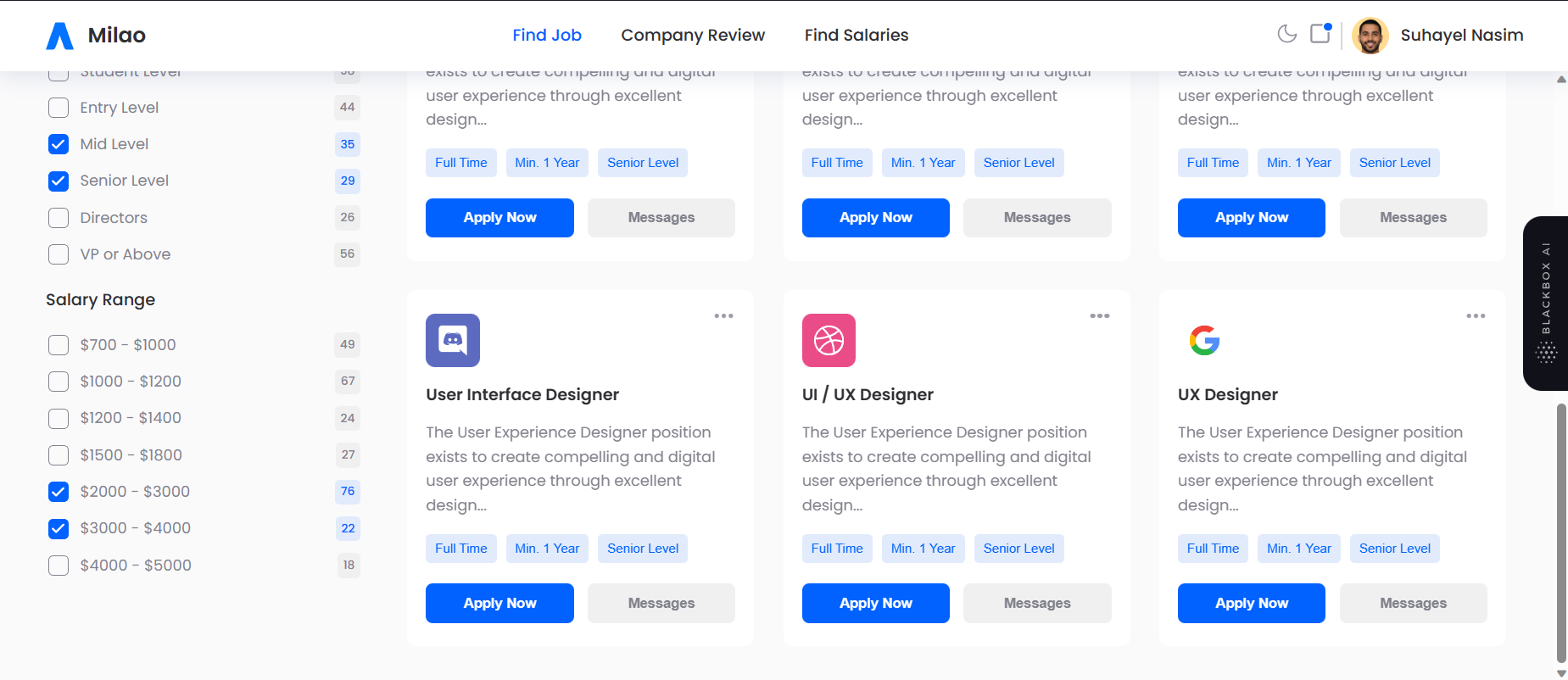
Task: Open three-dot menu on UI / UX Designer card
Action: pos(1100,315)
